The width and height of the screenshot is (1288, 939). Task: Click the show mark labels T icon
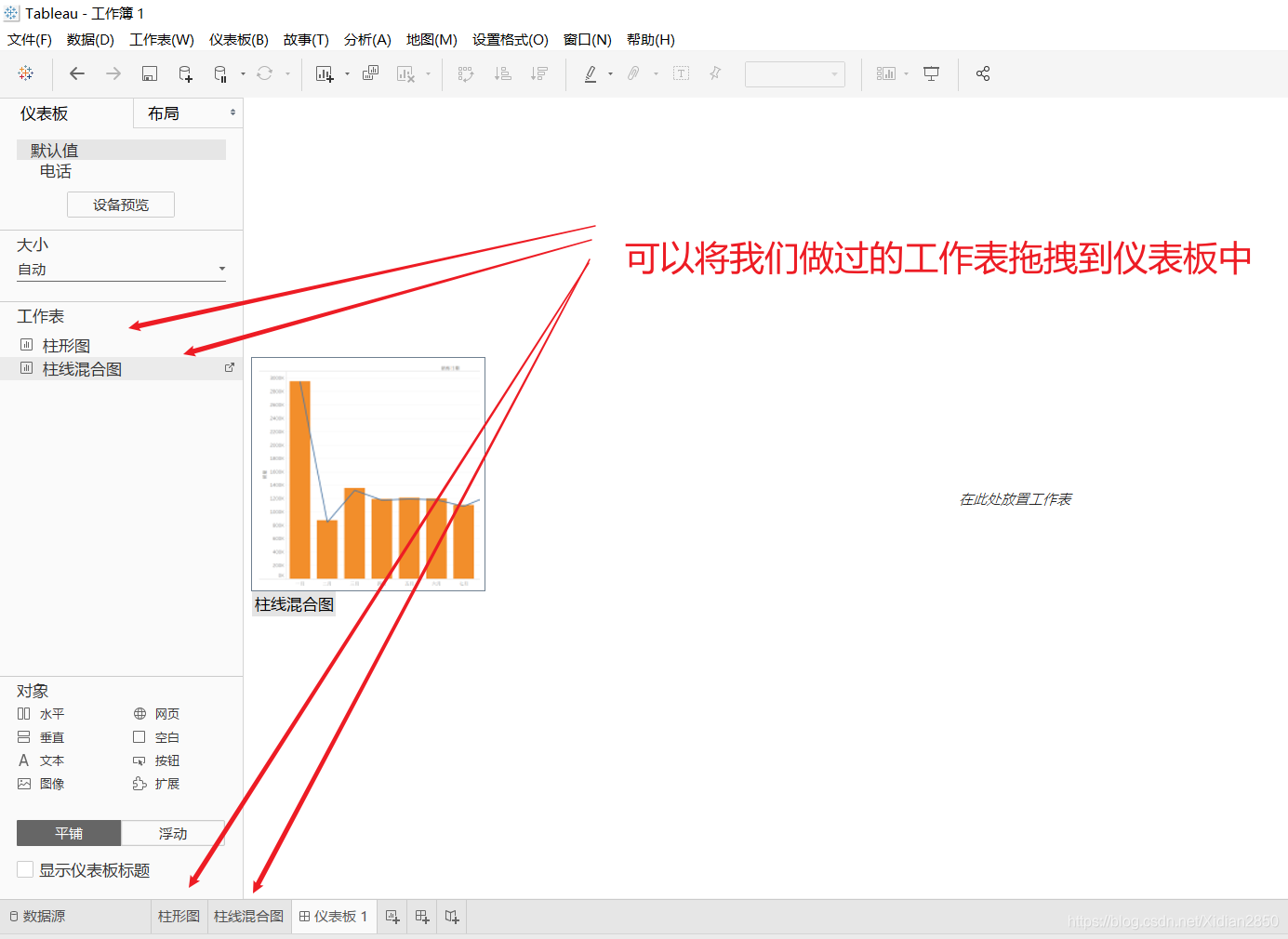(682, 73)
